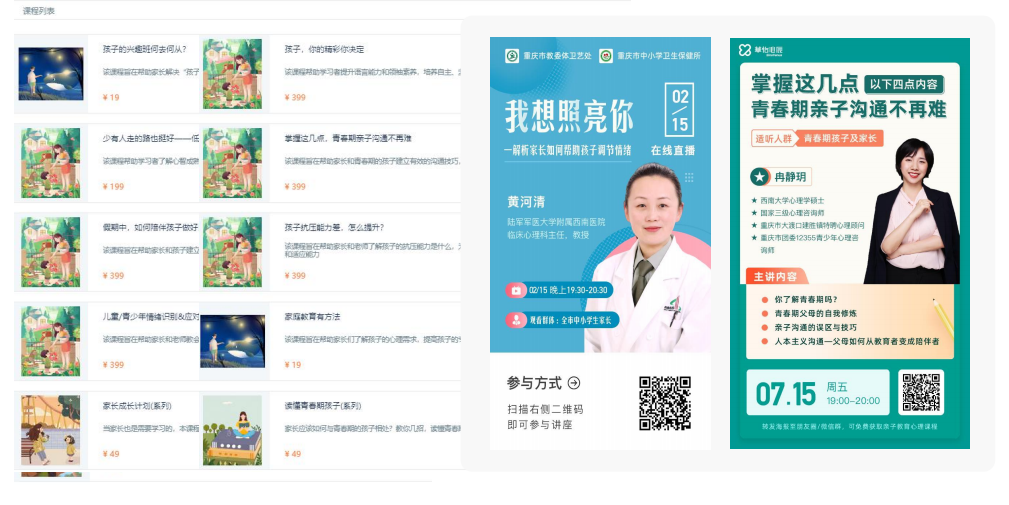Click the 在线直播 label
This screenshot has width=1009, height=505.
pos(672,150)
